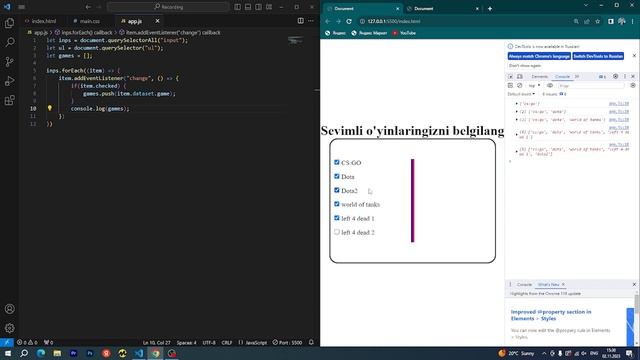Switch to the main.css editor tab

point(87,21)
